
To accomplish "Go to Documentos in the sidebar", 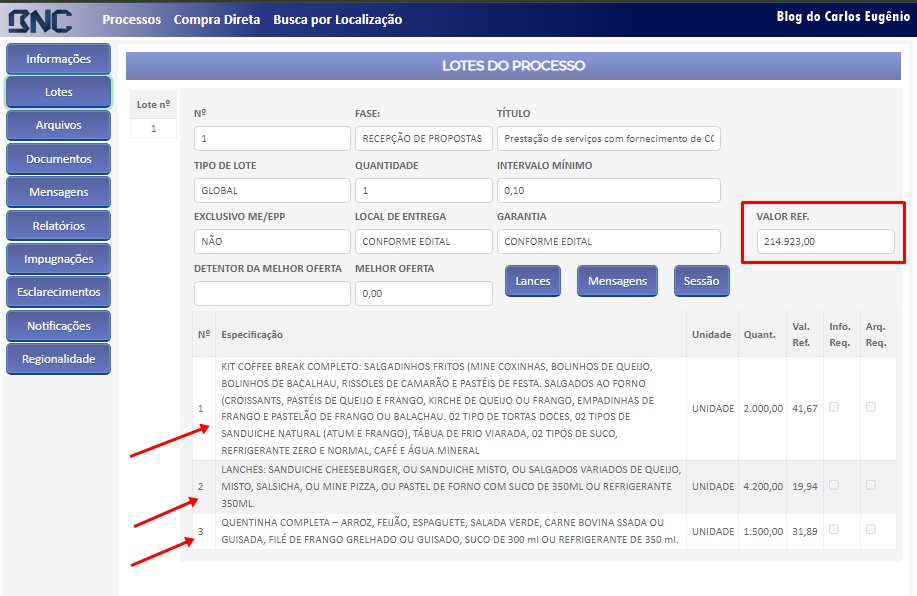I will (58, 159).
